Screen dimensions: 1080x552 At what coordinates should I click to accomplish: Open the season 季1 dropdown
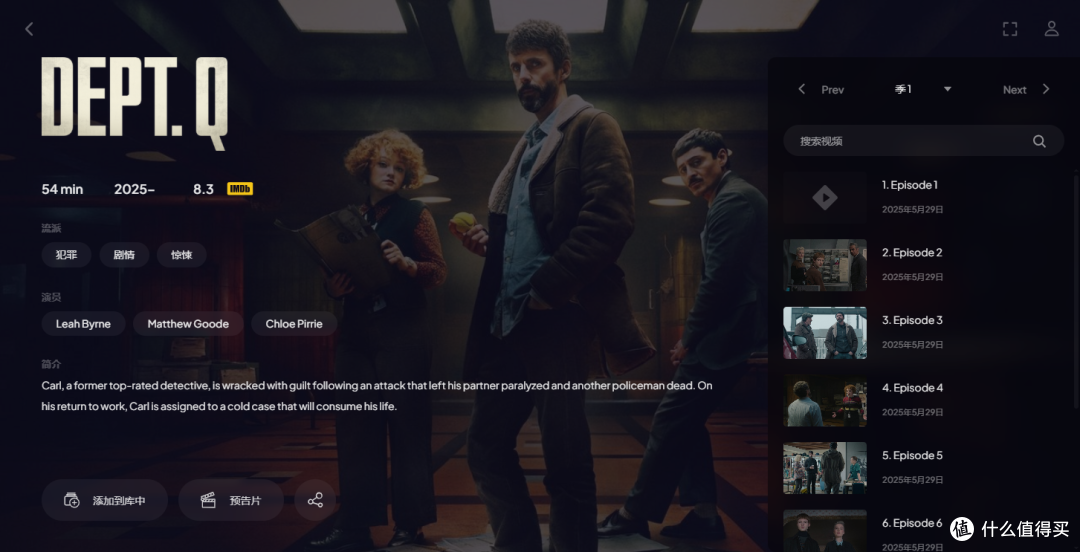click(x=923, y=89)
